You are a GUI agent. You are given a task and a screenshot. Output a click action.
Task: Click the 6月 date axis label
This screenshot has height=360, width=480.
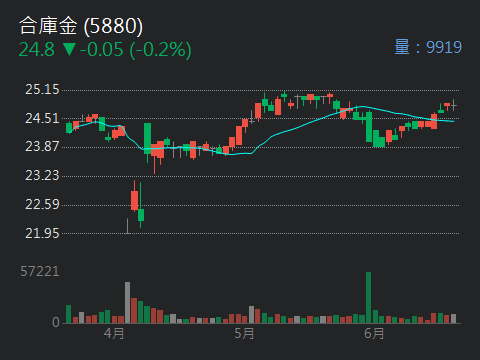coord(374,333)
